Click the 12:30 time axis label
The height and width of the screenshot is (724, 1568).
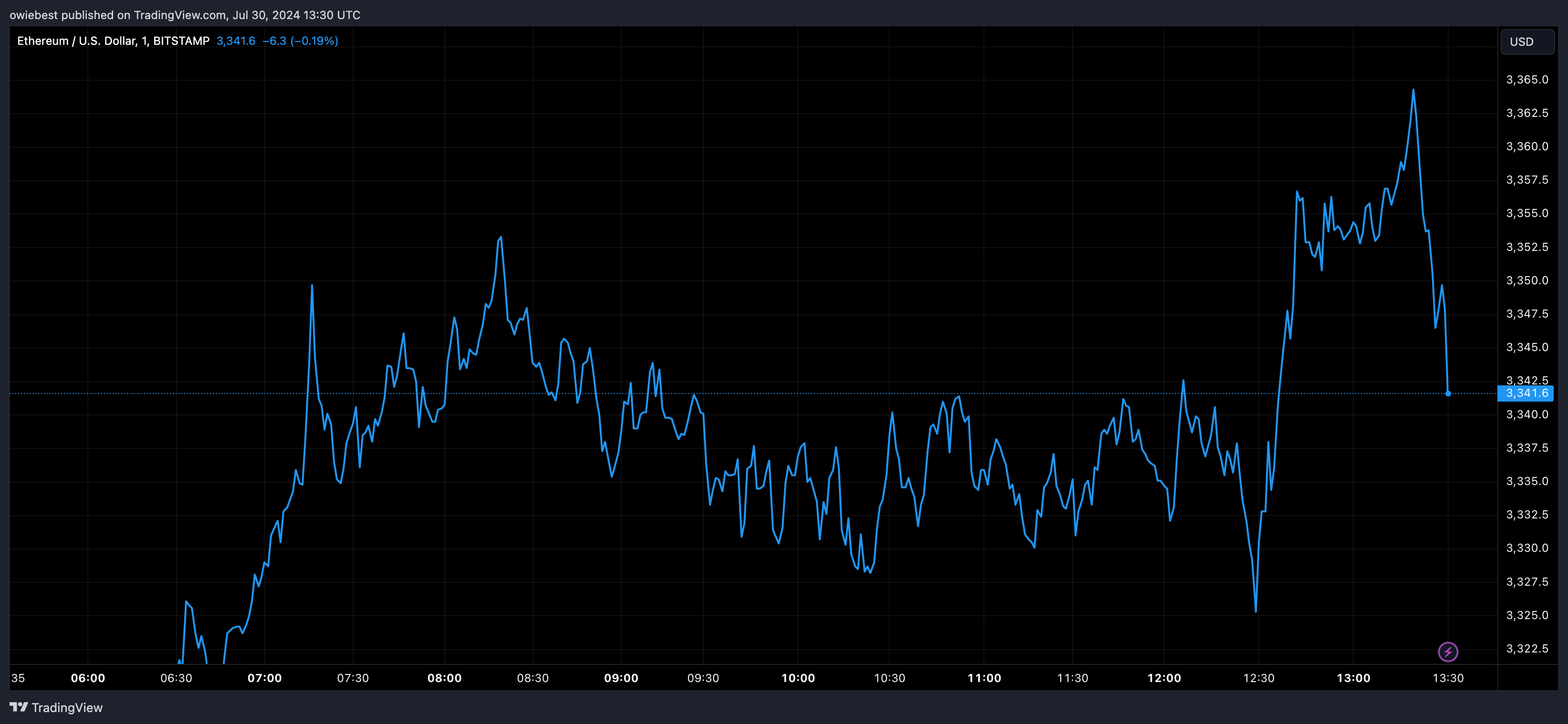point(1258,678)
